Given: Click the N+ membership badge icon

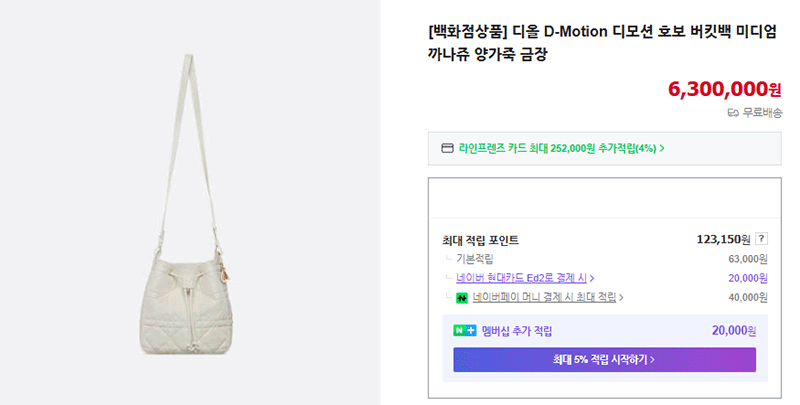Looking at the screenshot, I should 465,331.
